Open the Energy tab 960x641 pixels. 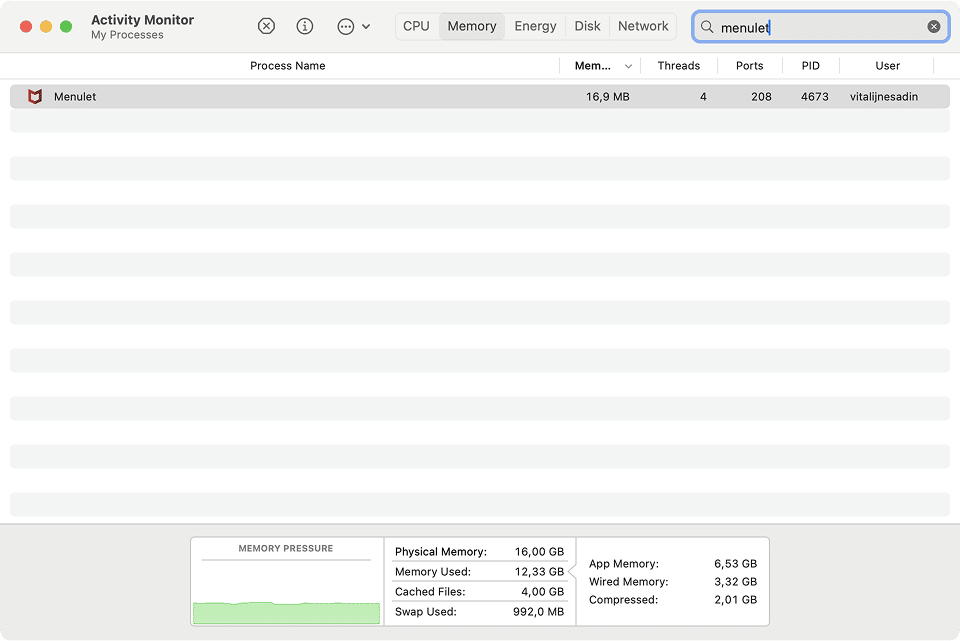536,26
